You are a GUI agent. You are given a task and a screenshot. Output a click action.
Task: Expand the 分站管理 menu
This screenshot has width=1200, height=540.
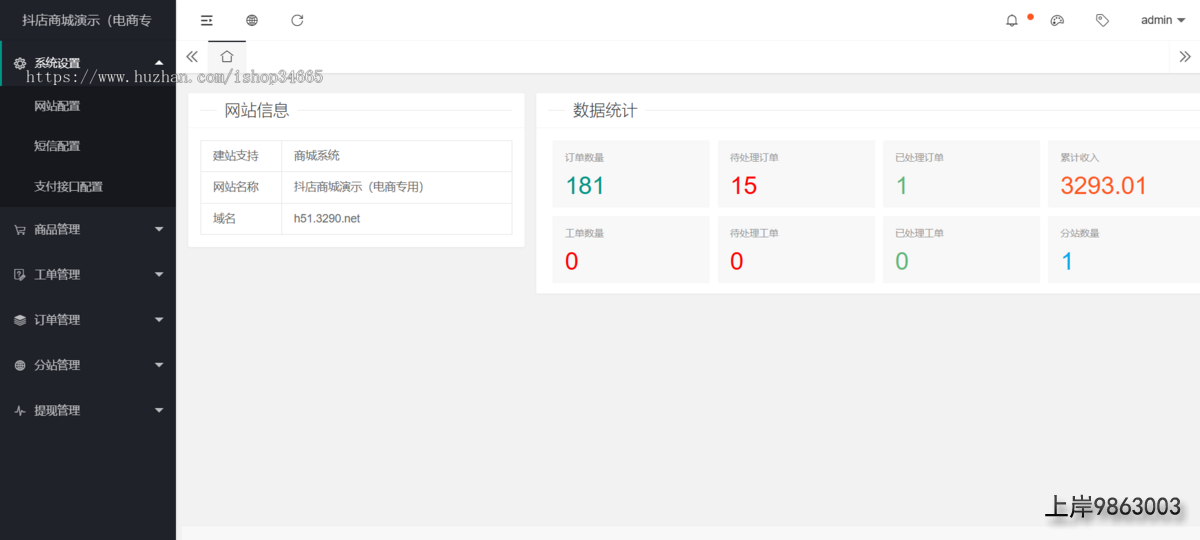pyautogui.click(x=88, y=365)
